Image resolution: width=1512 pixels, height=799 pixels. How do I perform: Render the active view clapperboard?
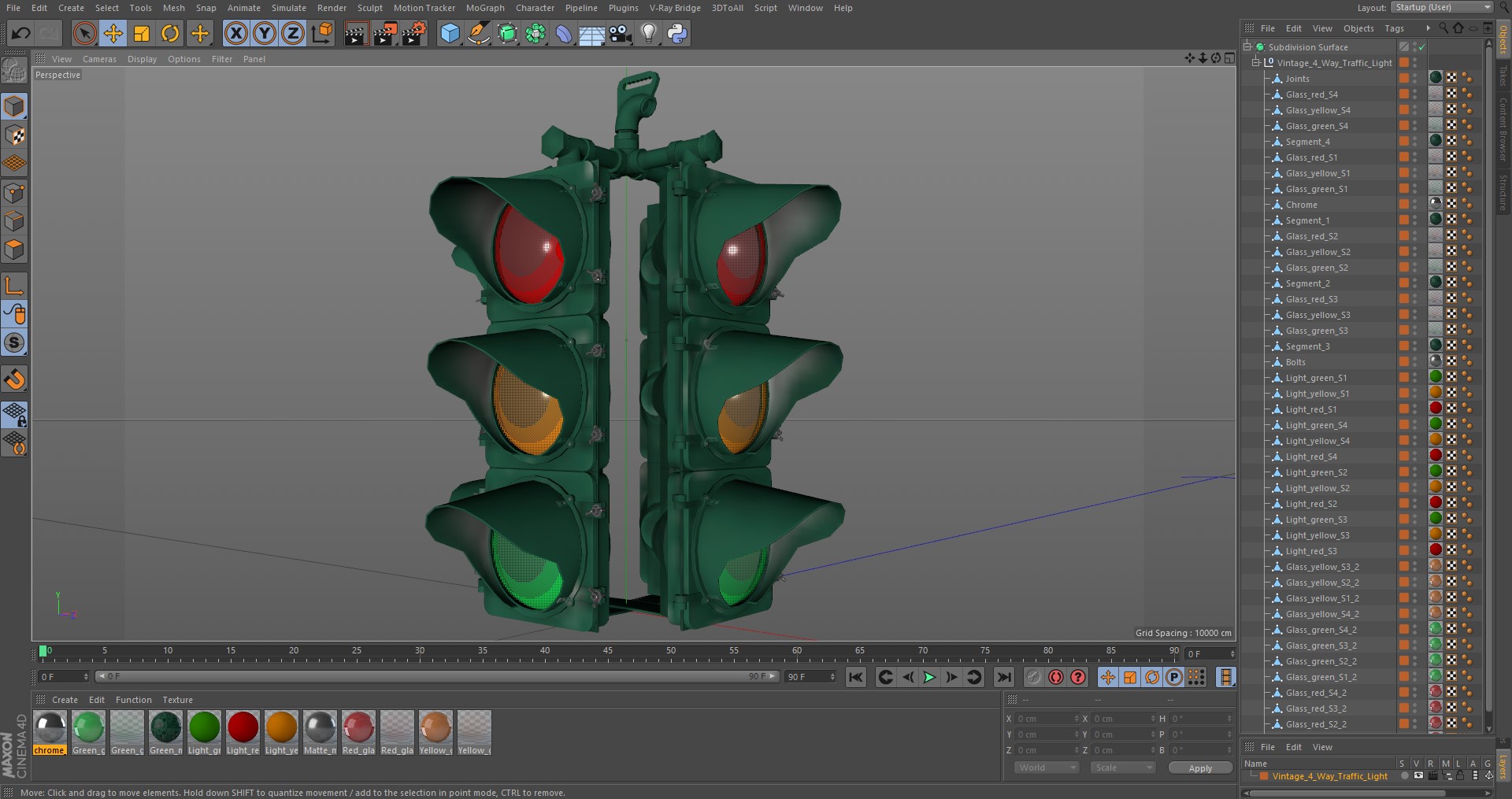click(356, 33)
